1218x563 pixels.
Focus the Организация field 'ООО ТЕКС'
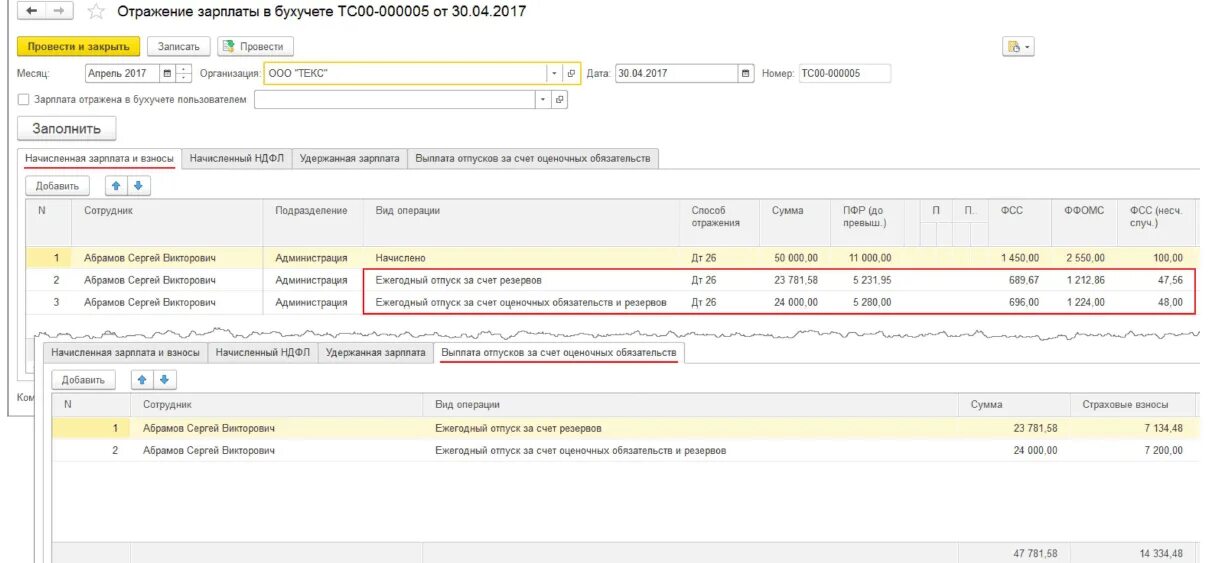tap(405, 73)
